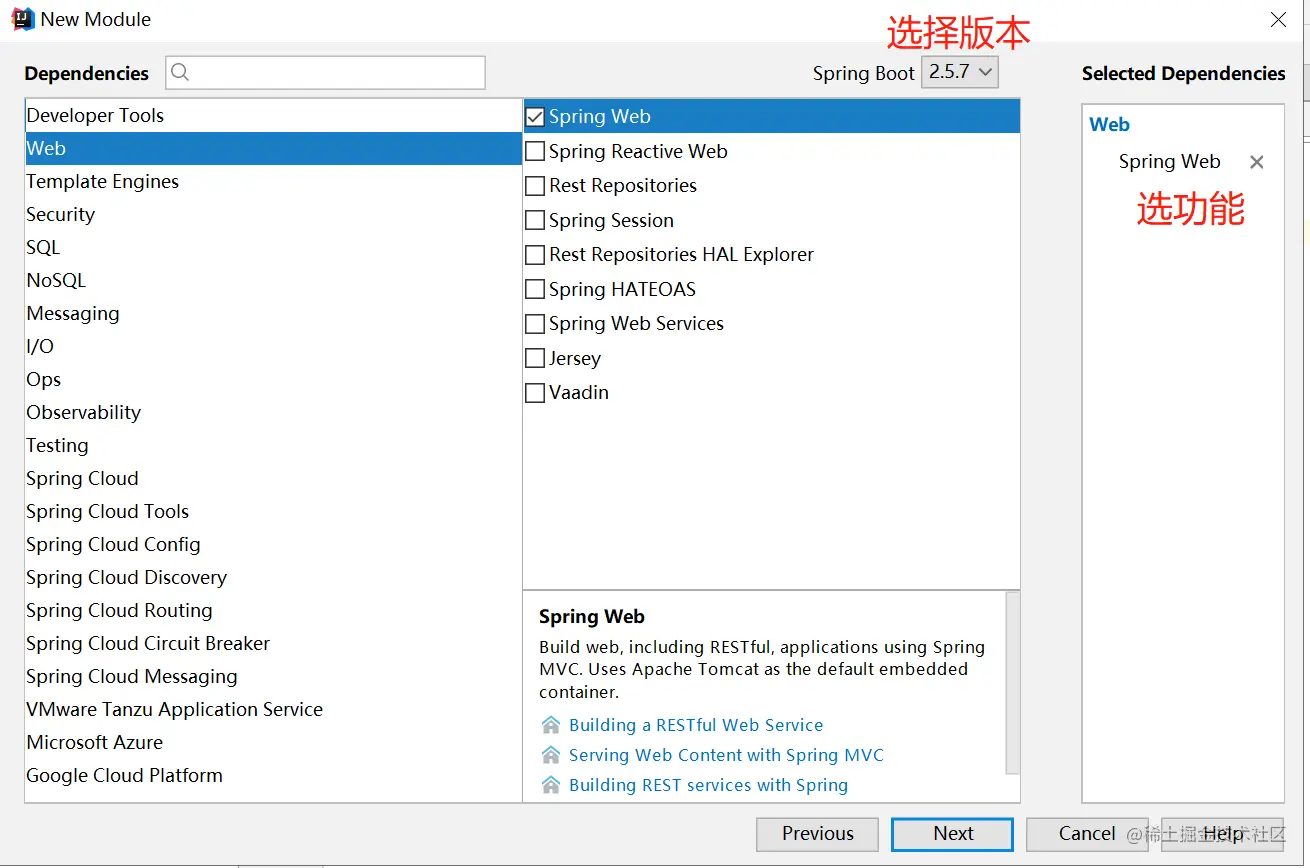Enable the Spring Reactive Web checkbox
Screen dimensions: 1310x868
(x=535, y=151)
